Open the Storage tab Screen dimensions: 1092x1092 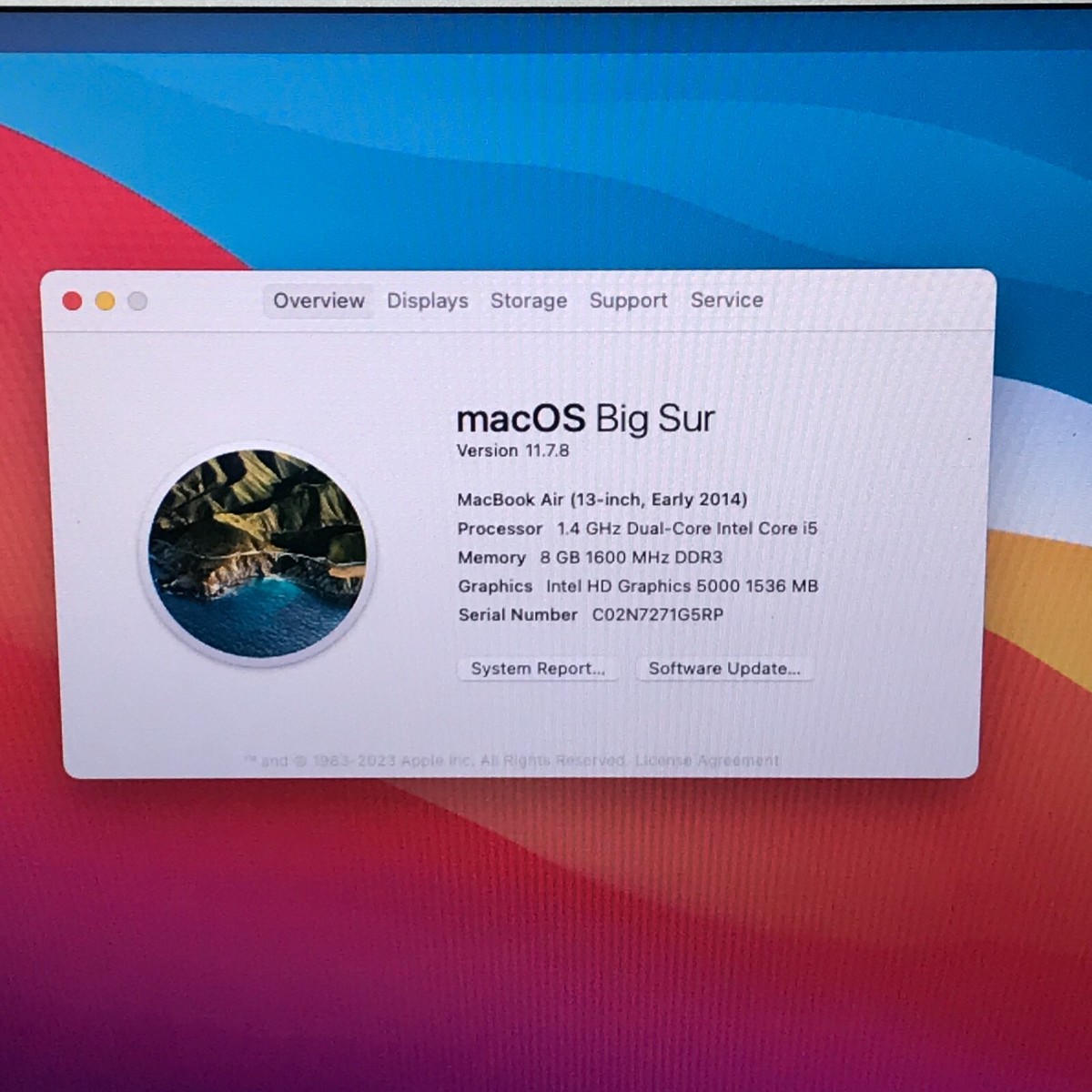click(529, 300)
